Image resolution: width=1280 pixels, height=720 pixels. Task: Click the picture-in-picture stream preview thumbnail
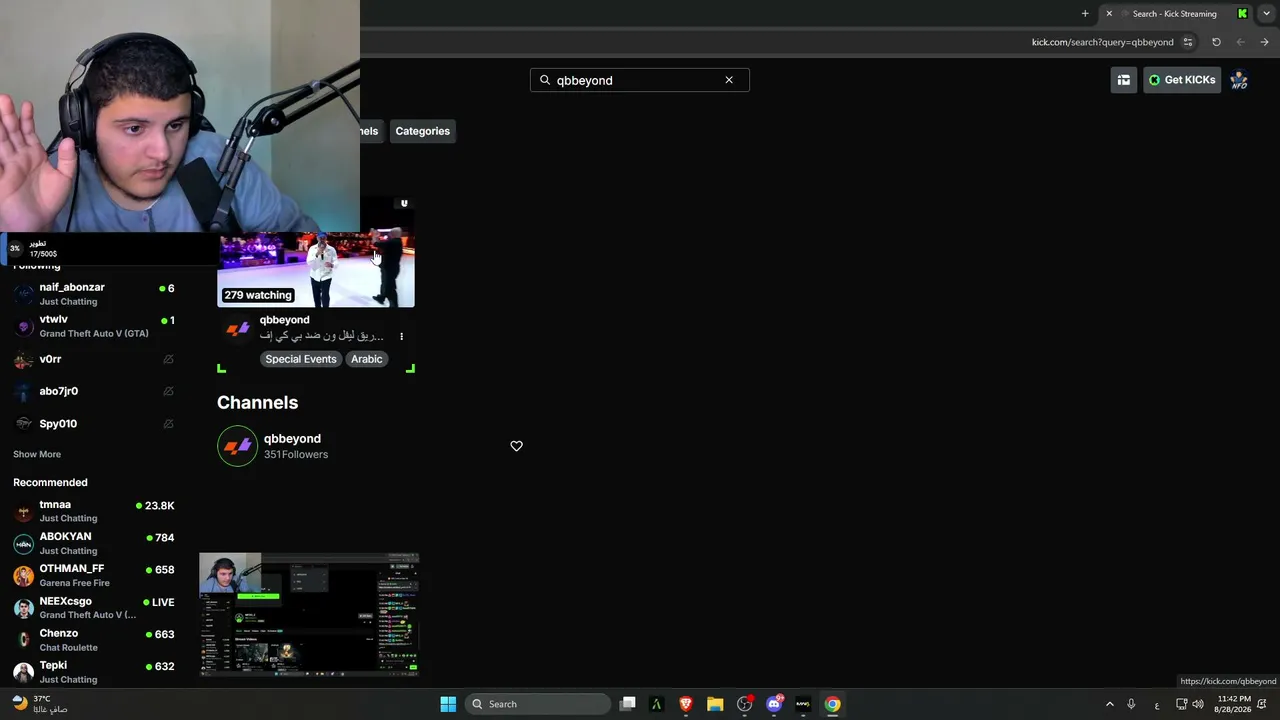coord(309,615)
